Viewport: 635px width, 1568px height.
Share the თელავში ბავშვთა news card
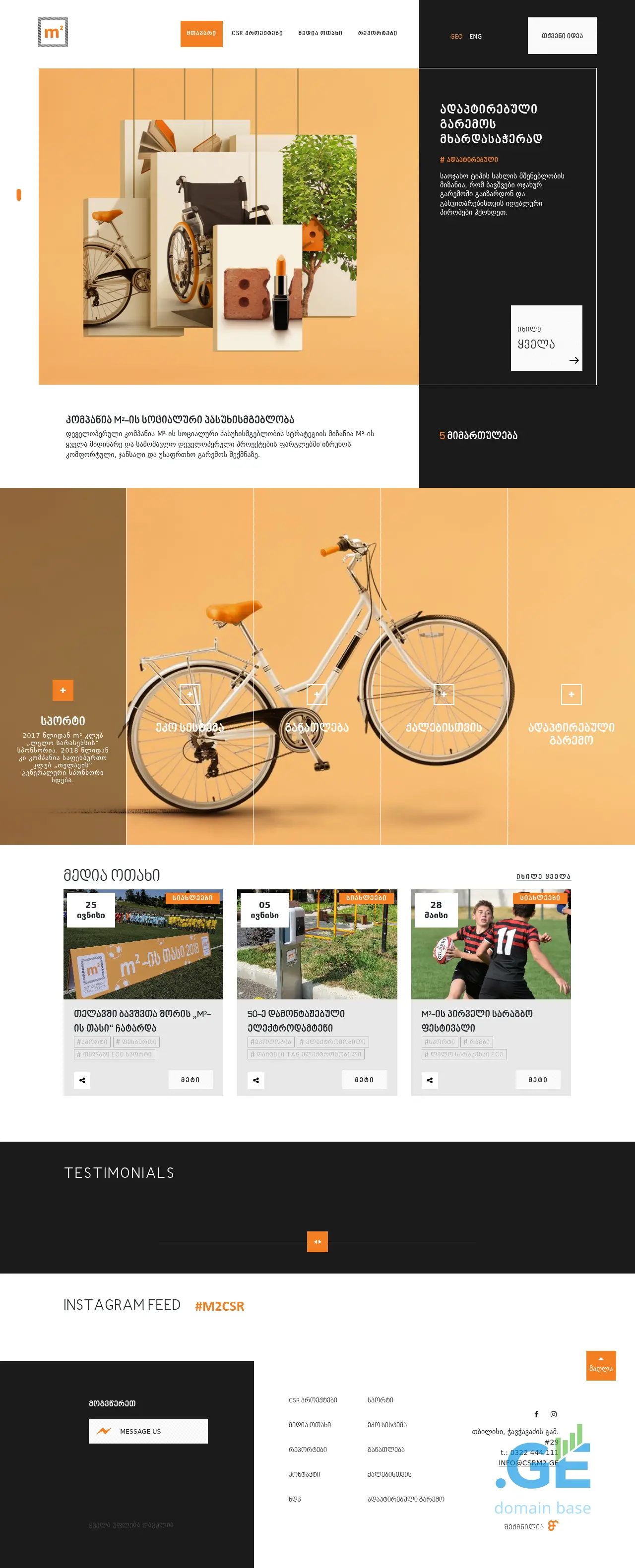[x=82, y=1080]
